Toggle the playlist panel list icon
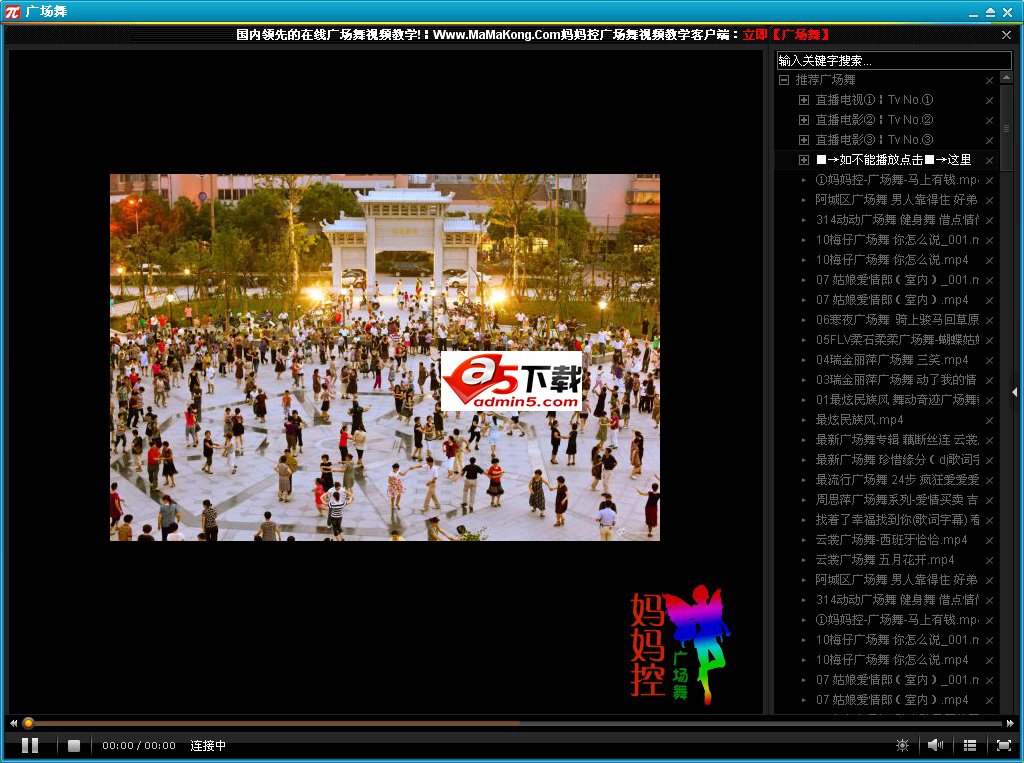 [x=970, y=745]
